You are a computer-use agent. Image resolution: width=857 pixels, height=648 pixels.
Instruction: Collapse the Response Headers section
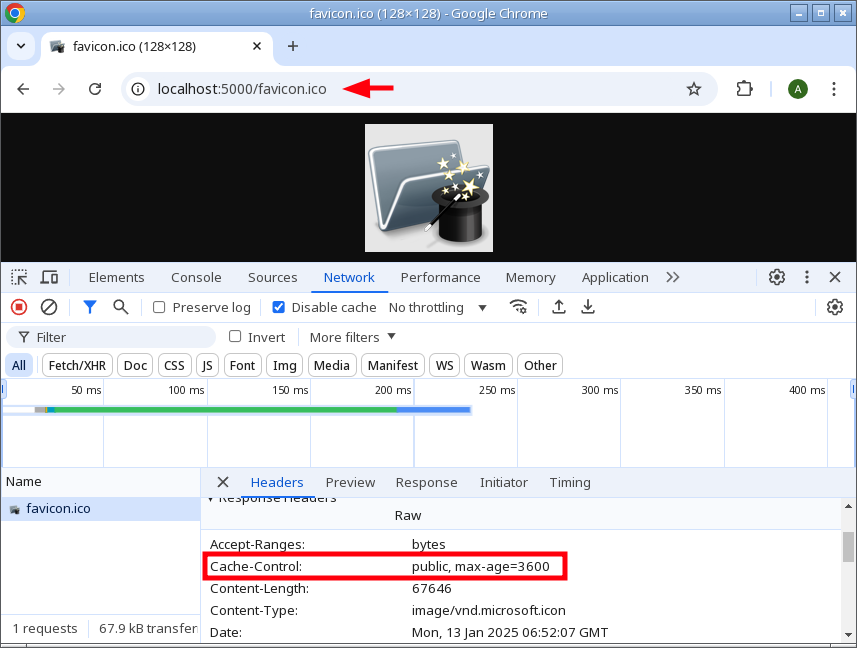click(x=210, y=499)
